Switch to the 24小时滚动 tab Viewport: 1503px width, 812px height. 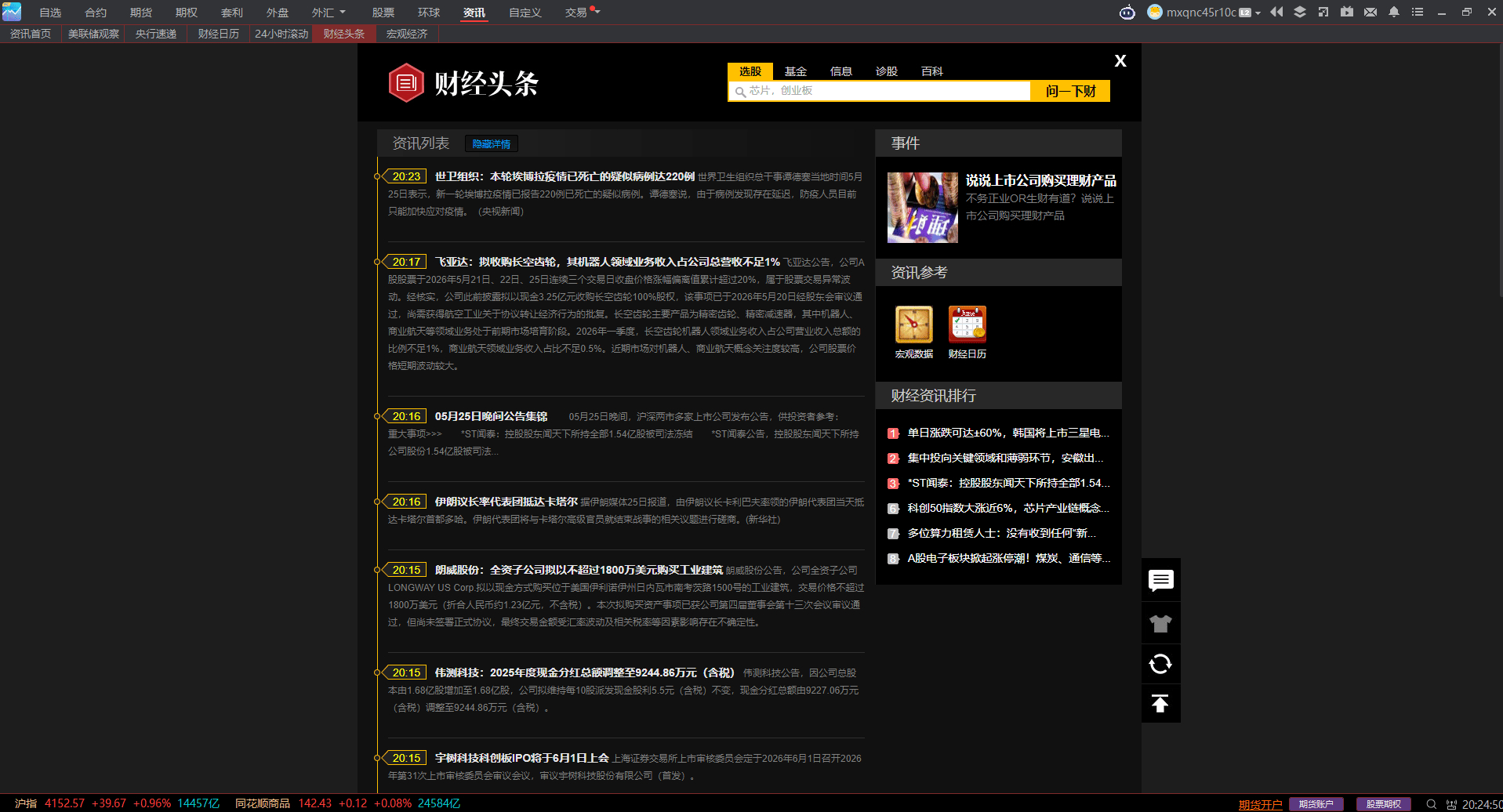(281, 34)
